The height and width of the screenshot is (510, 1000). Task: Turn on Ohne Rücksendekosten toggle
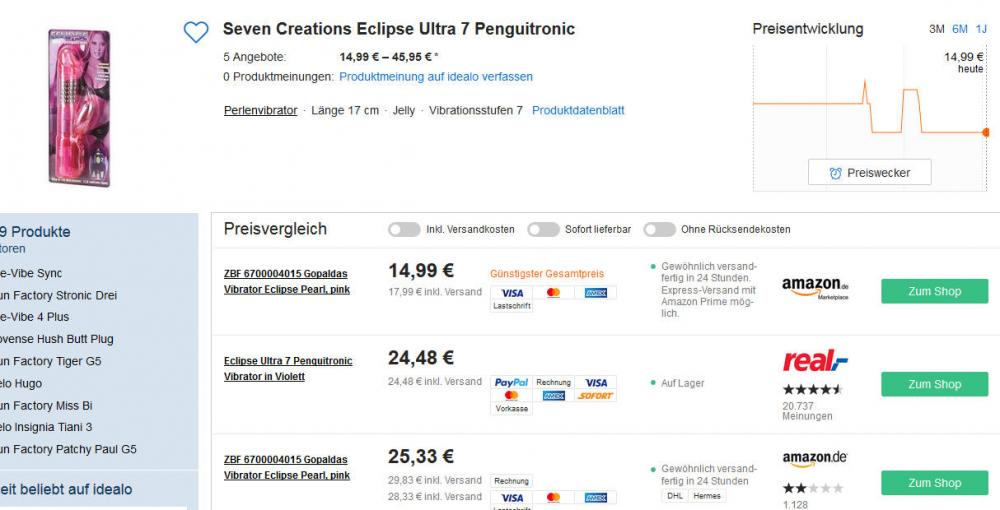click(659, 229)
